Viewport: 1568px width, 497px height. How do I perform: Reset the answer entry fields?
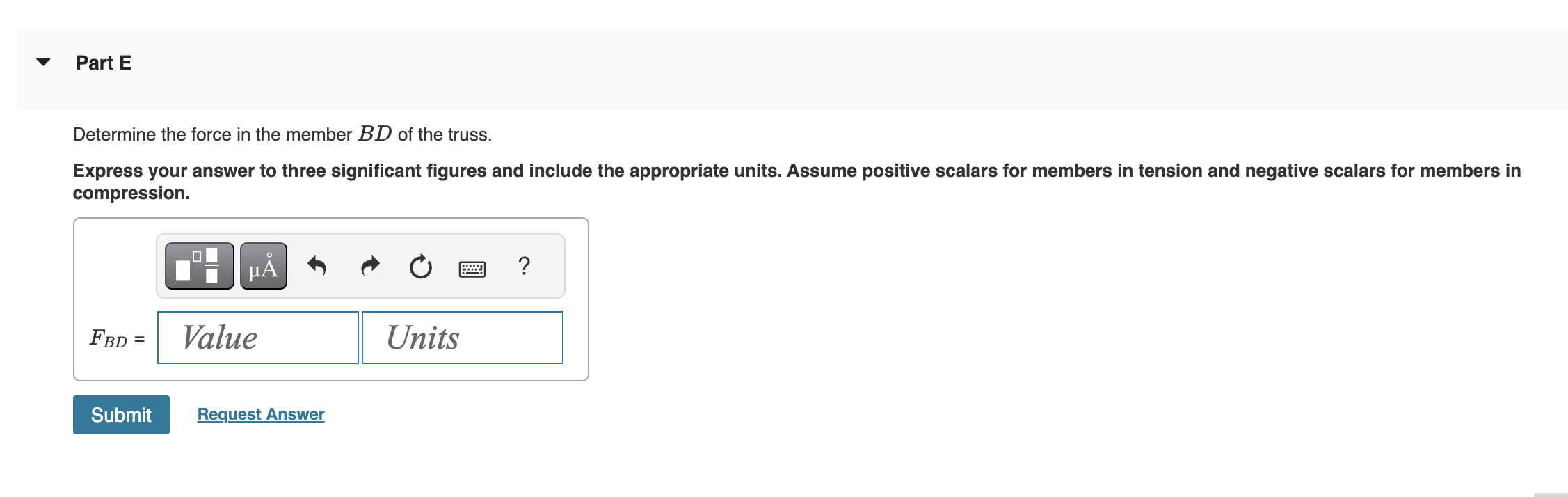pos(420,265)
